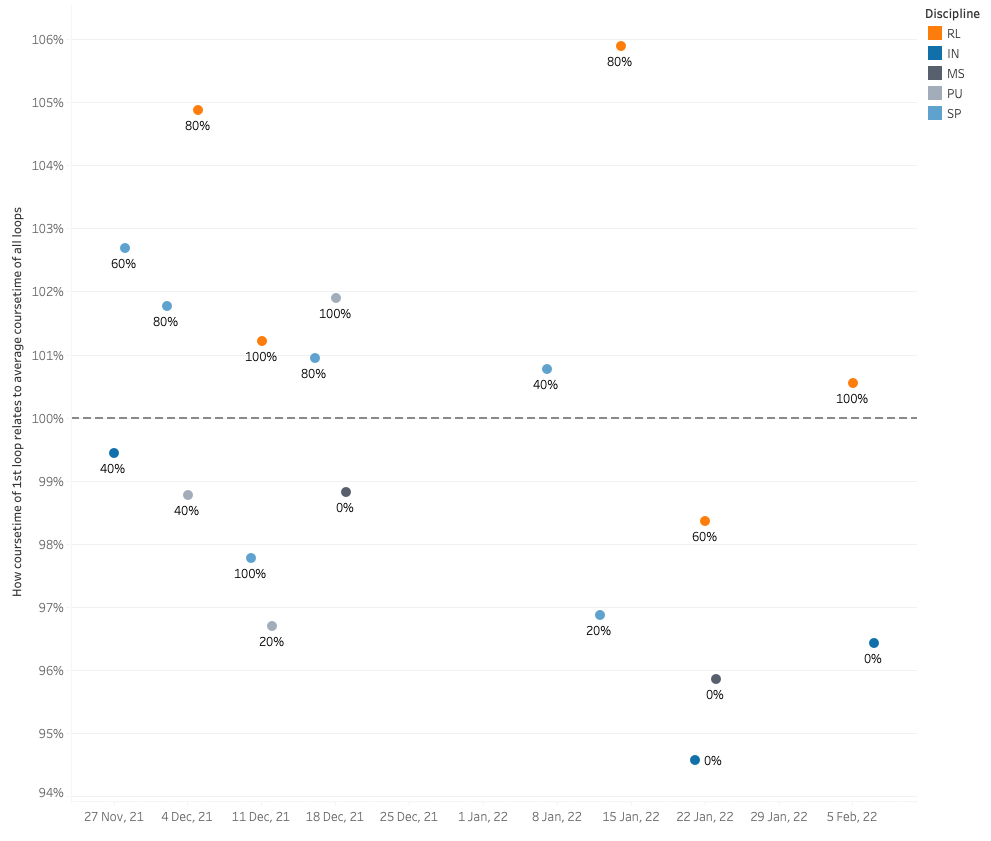Select the light gray point labeled 40%
This screenshot has width=991, height=841.
pyautogui.click(x=188, y=495)
